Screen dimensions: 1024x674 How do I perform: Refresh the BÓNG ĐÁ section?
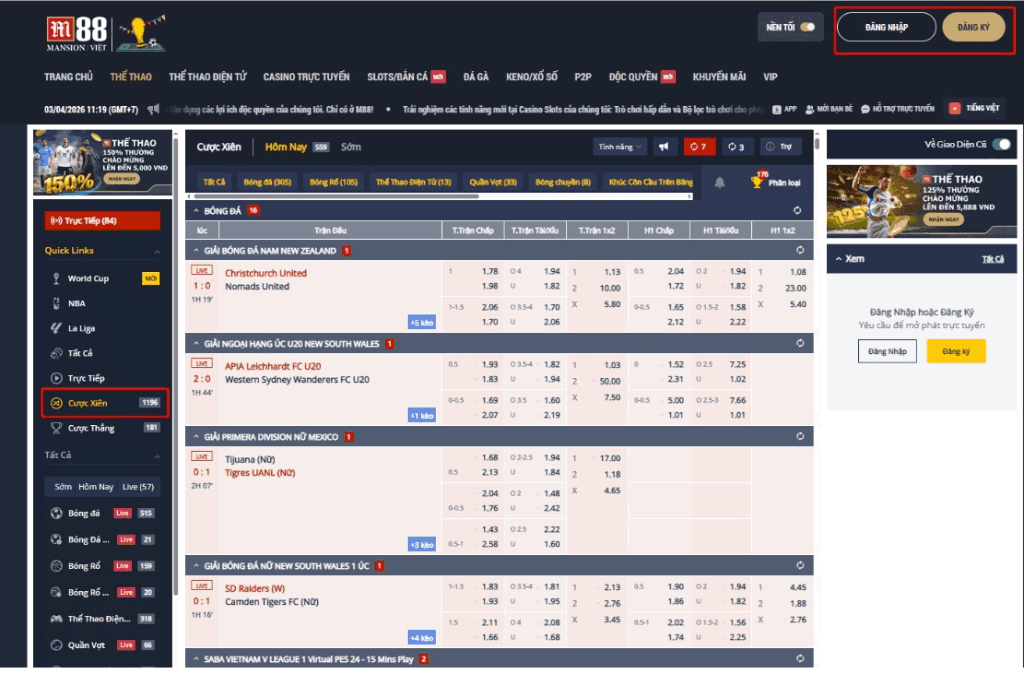(x=797, y=210)
